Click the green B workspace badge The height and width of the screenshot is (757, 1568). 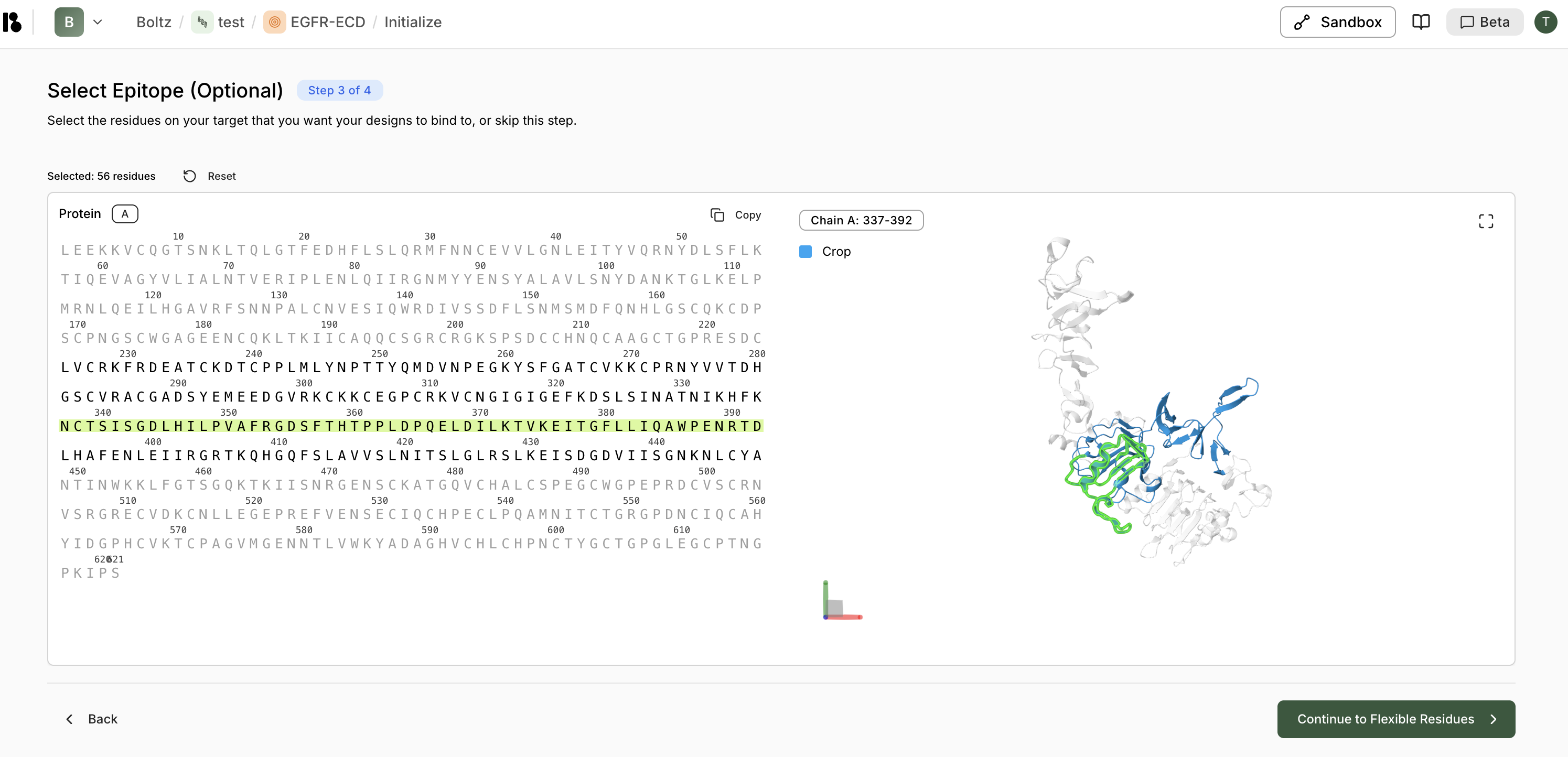tap(69, 22)
